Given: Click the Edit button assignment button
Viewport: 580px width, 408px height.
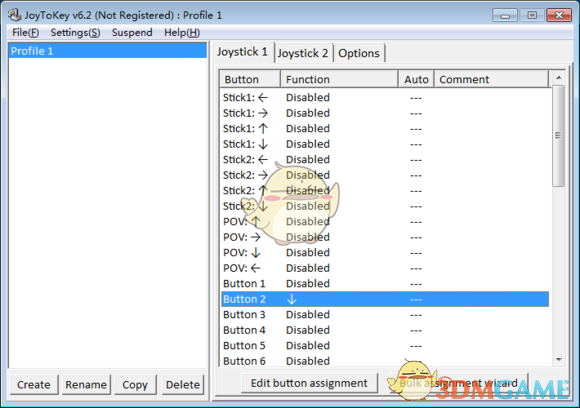Looking at the screenshot, I should 309,383.
